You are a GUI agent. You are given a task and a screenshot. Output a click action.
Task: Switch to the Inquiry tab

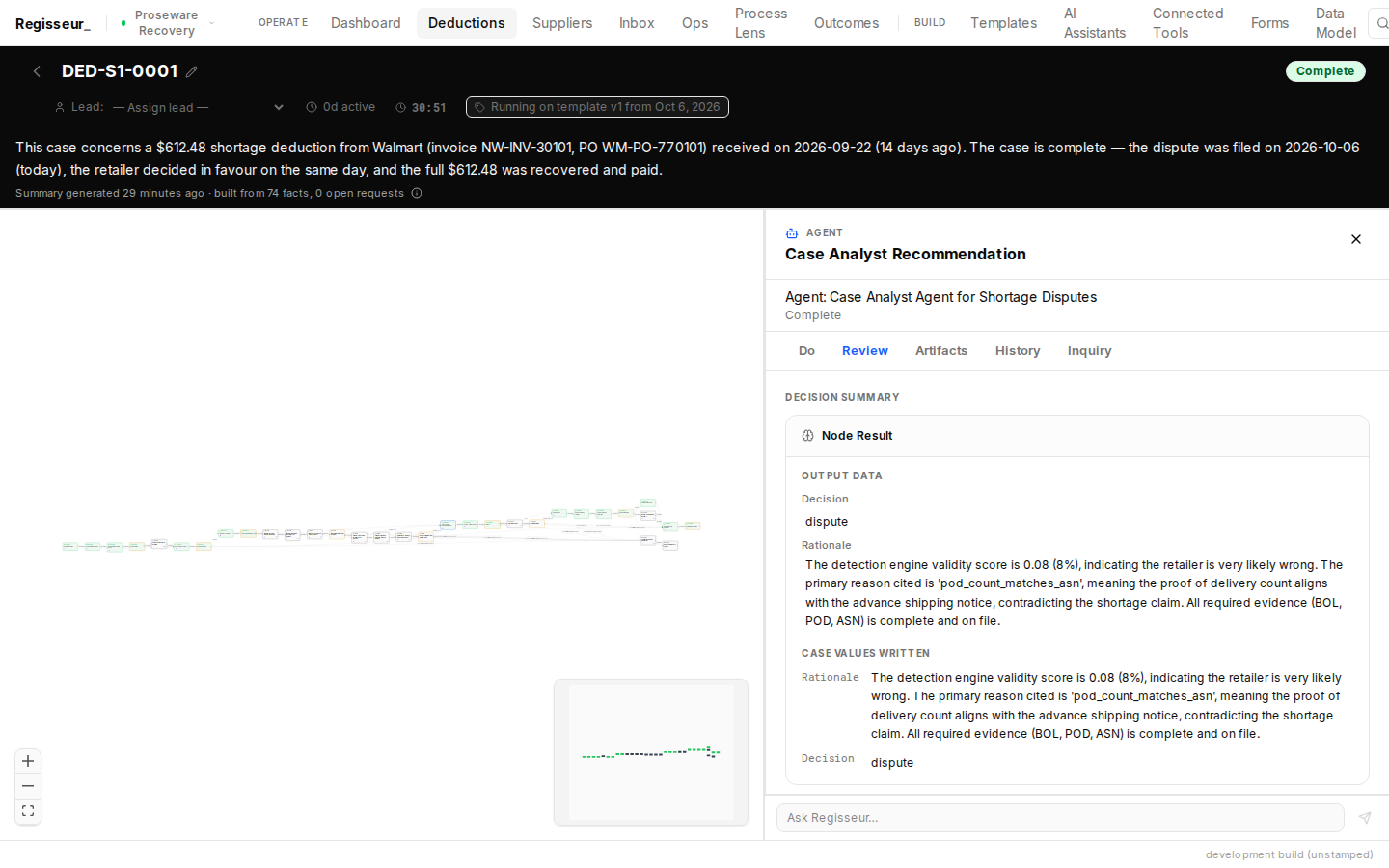click(1090, 351)
